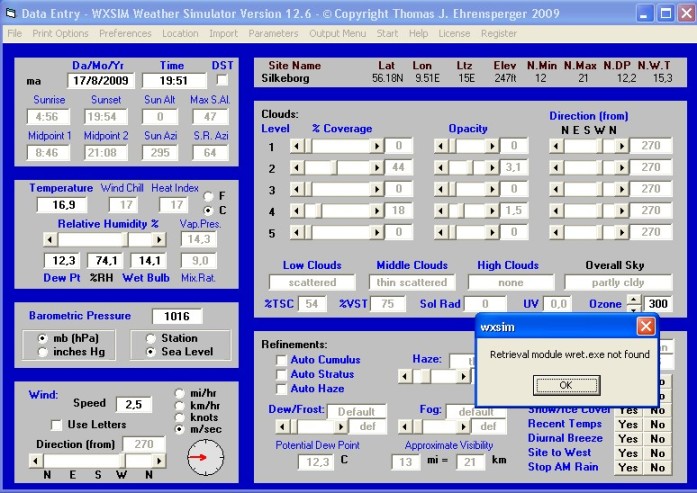Enable Auto Haze refinement
The width and height of the screenshot is (697, 493).
point(281,389)
